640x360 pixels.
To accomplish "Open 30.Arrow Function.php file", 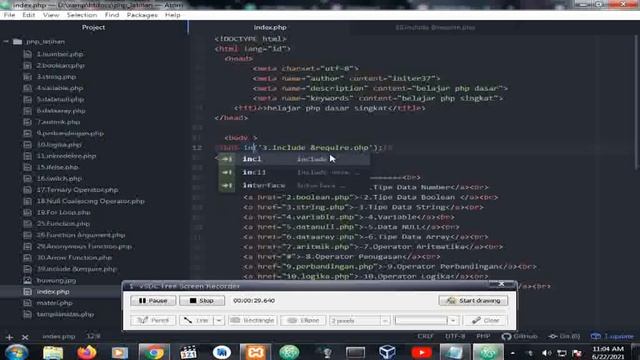I will 74,258.
